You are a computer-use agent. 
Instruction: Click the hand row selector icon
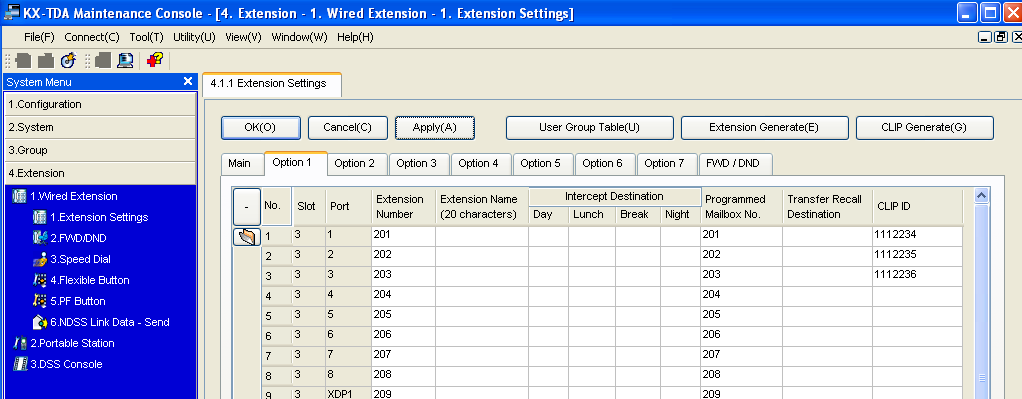point(247,237)
